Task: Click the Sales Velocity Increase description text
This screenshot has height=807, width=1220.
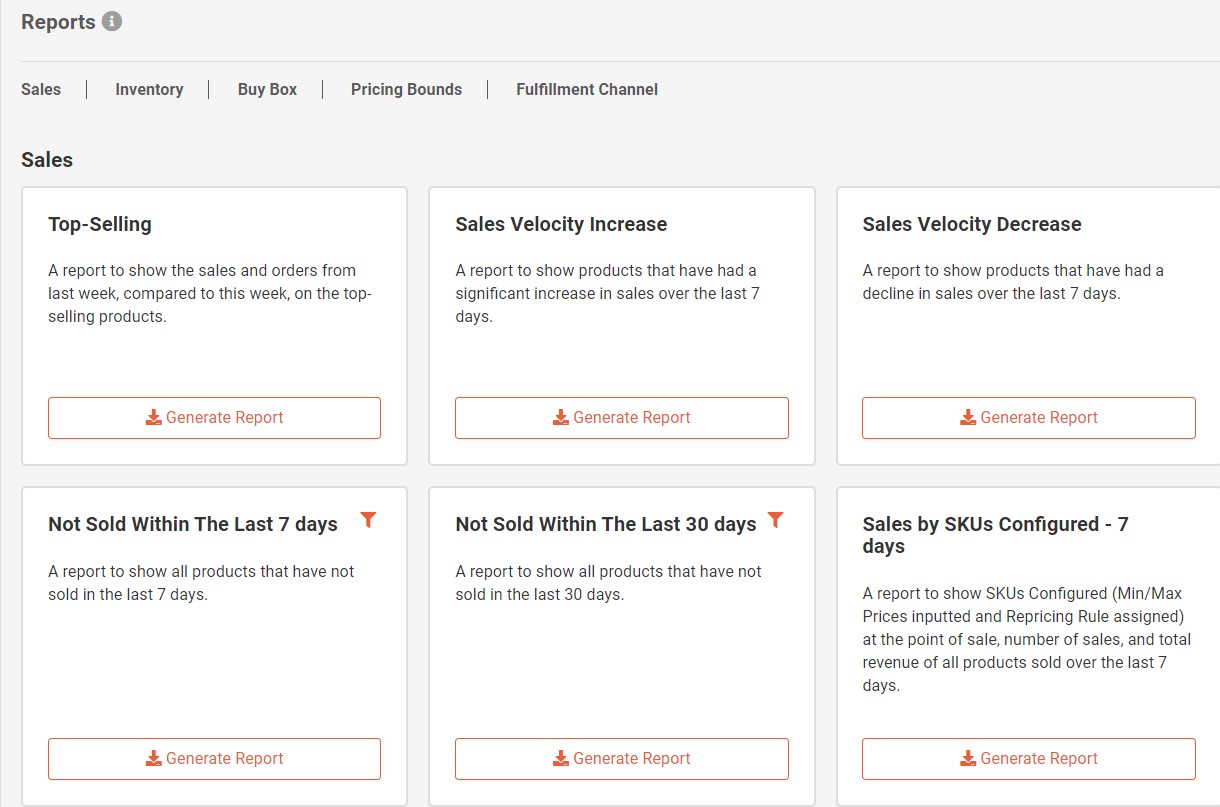Action: [606, 293]
